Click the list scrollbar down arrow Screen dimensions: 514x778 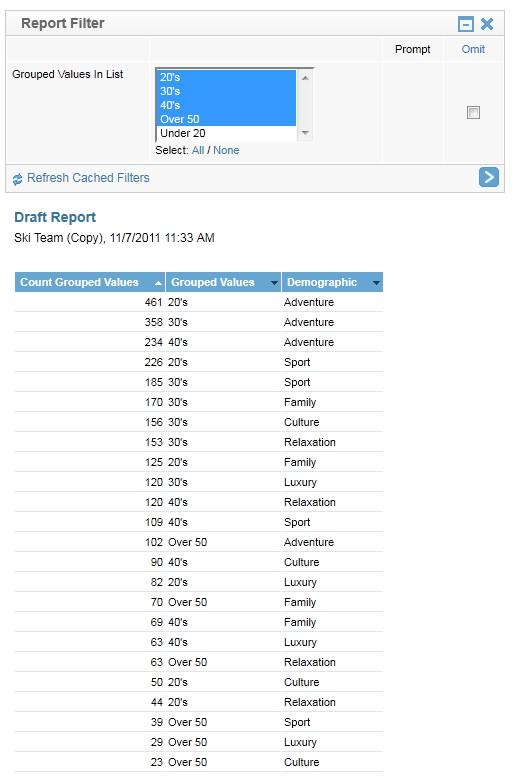(x=305, y=132)
